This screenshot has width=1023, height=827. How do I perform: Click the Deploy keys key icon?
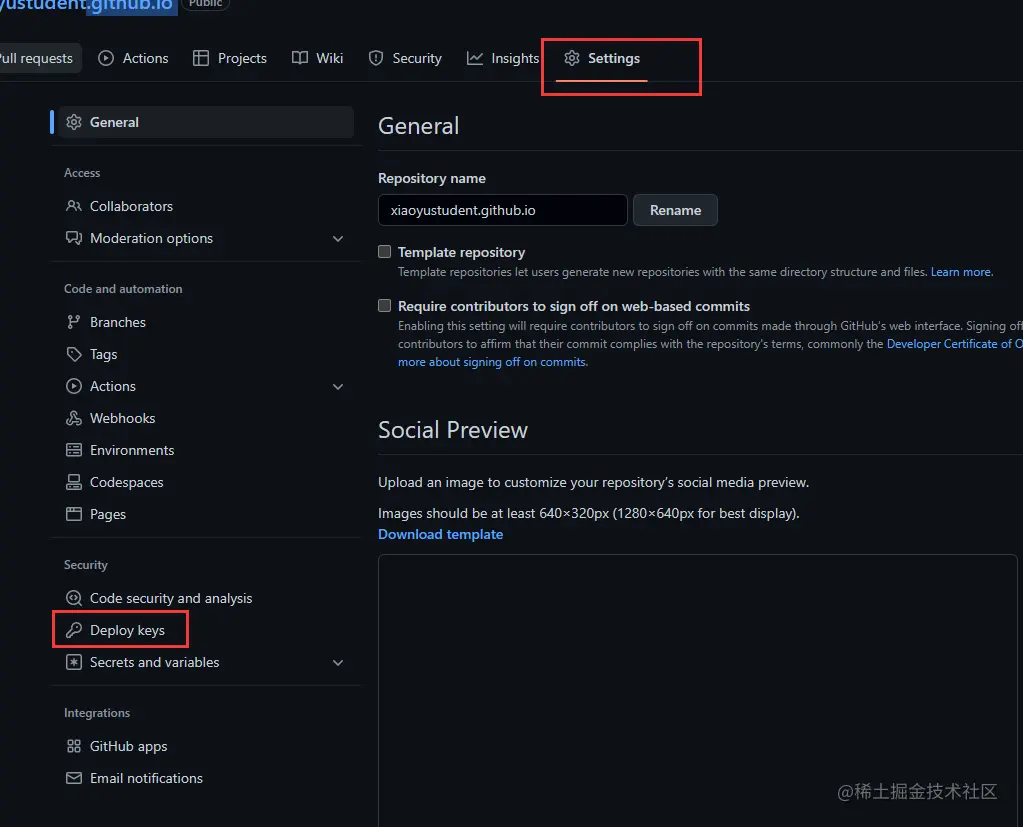click(x=74, y=630)
